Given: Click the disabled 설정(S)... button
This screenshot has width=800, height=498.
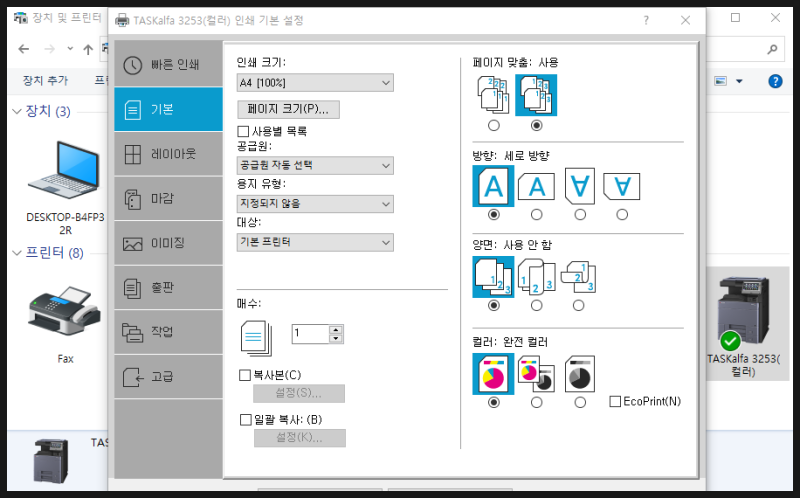Looking at the screenshot, I should click(299, 393).
